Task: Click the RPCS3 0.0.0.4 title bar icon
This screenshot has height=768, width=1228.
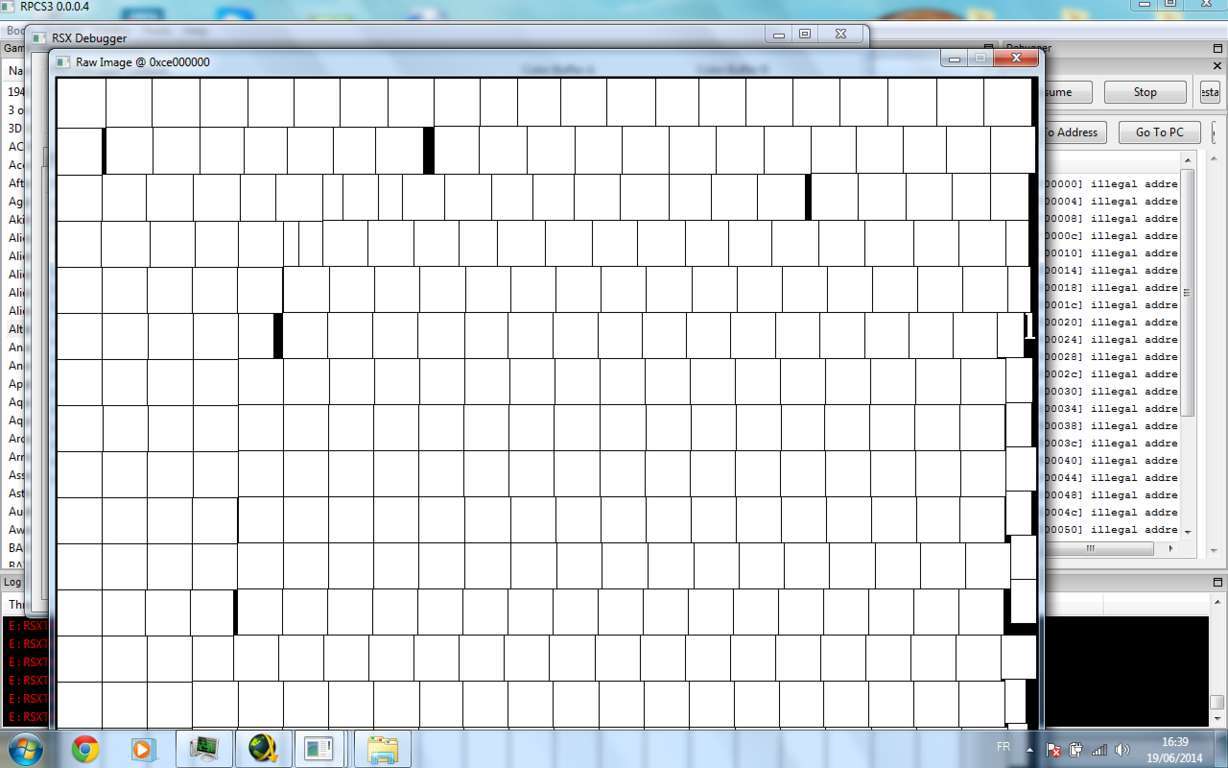Action: [9, 7]
